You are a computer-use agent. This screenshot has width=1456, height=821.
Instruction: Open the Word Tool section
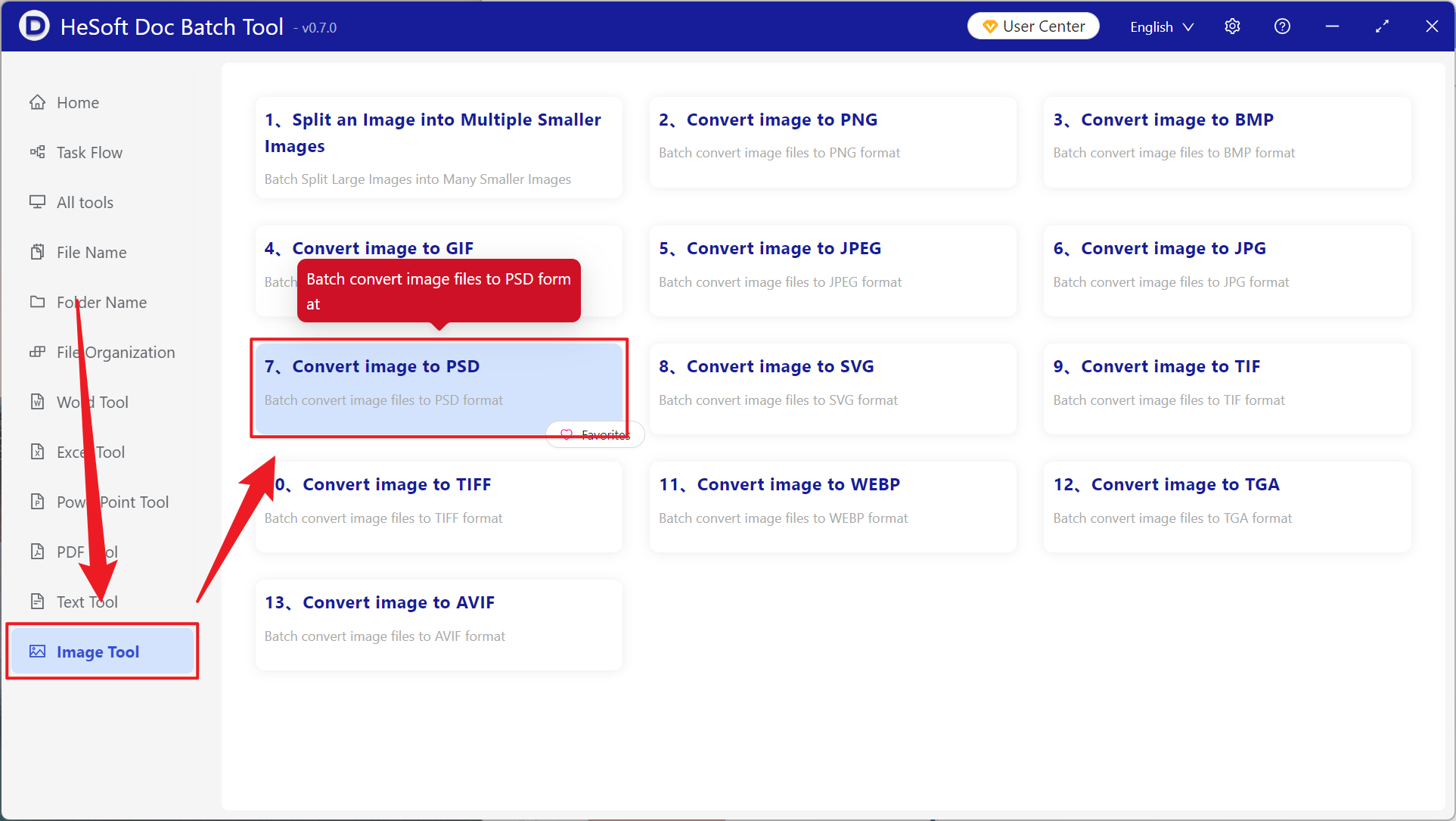pos(101,402)
